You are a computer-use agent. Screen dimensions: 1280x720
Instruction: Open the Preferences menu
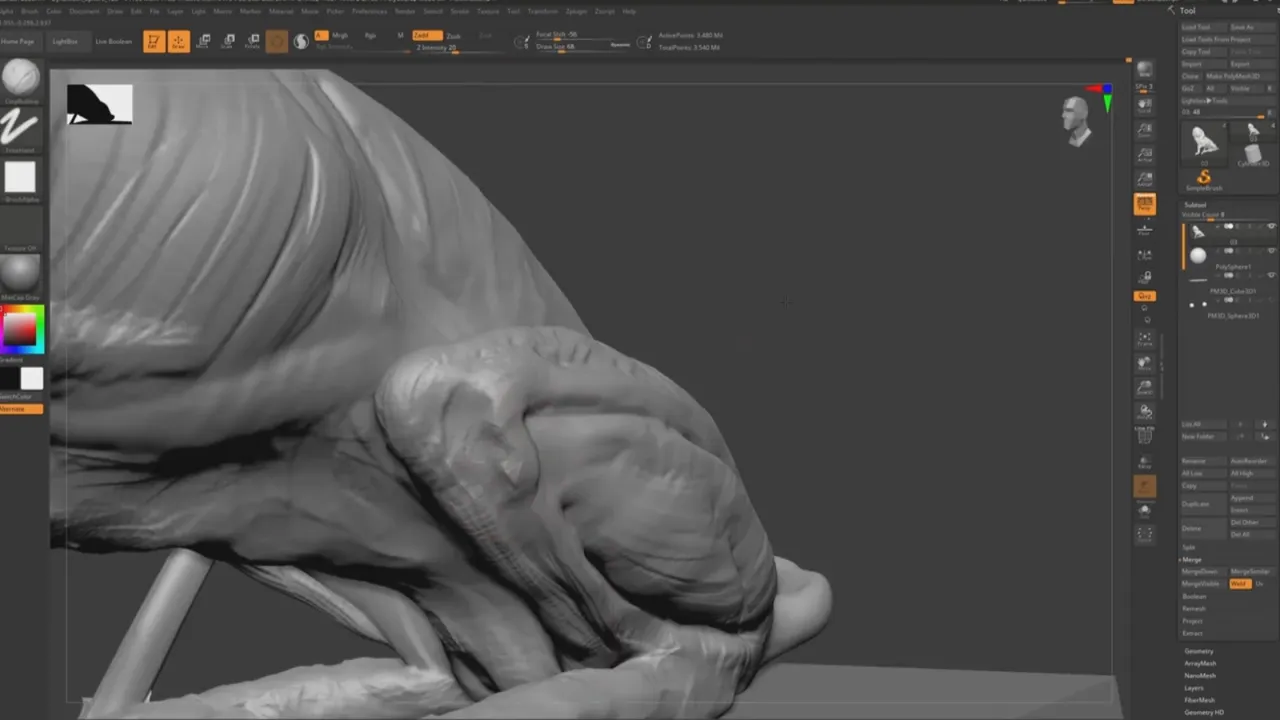pos(369,11)
